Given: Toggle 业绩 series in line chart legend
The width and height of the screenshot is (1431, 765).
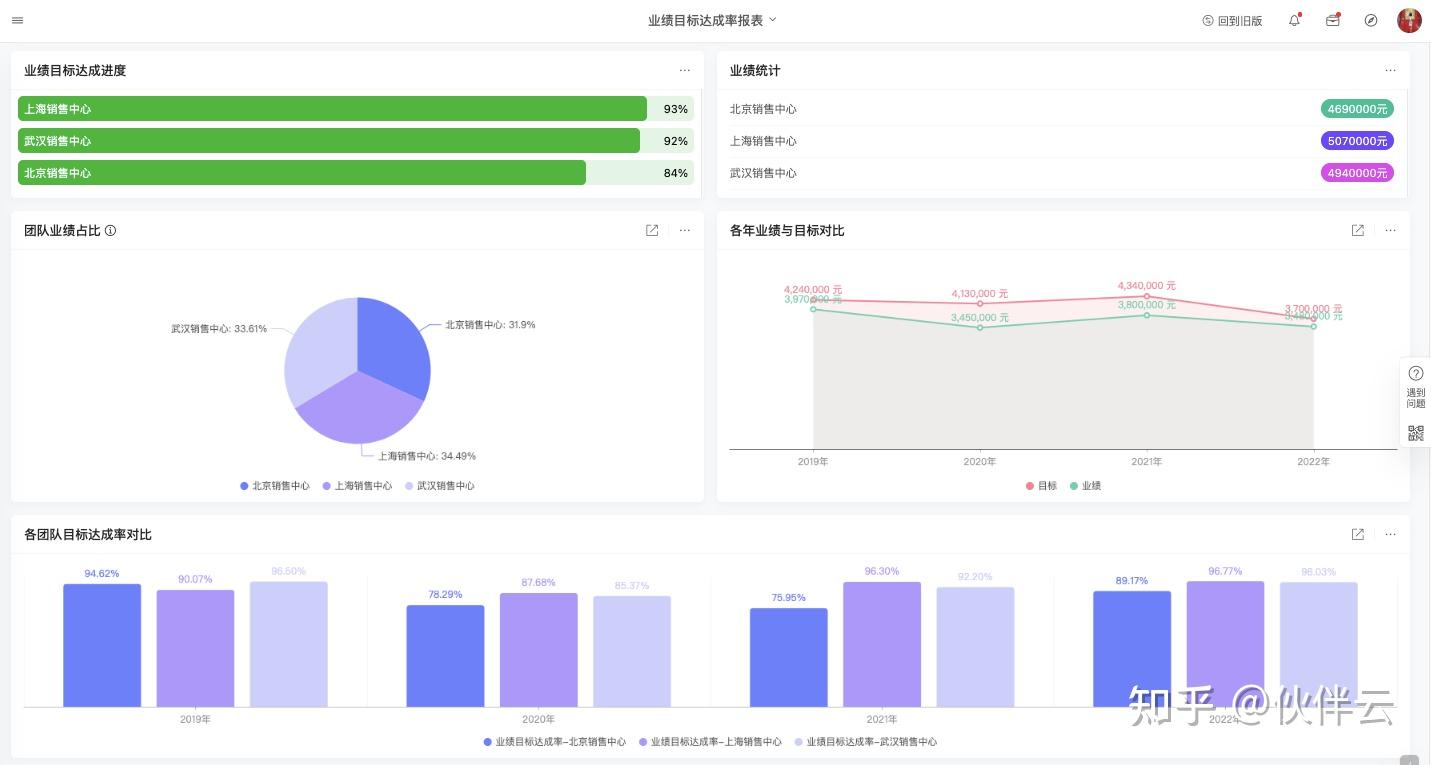Looking at the screenshot, I should click(x=1085, y=486).
